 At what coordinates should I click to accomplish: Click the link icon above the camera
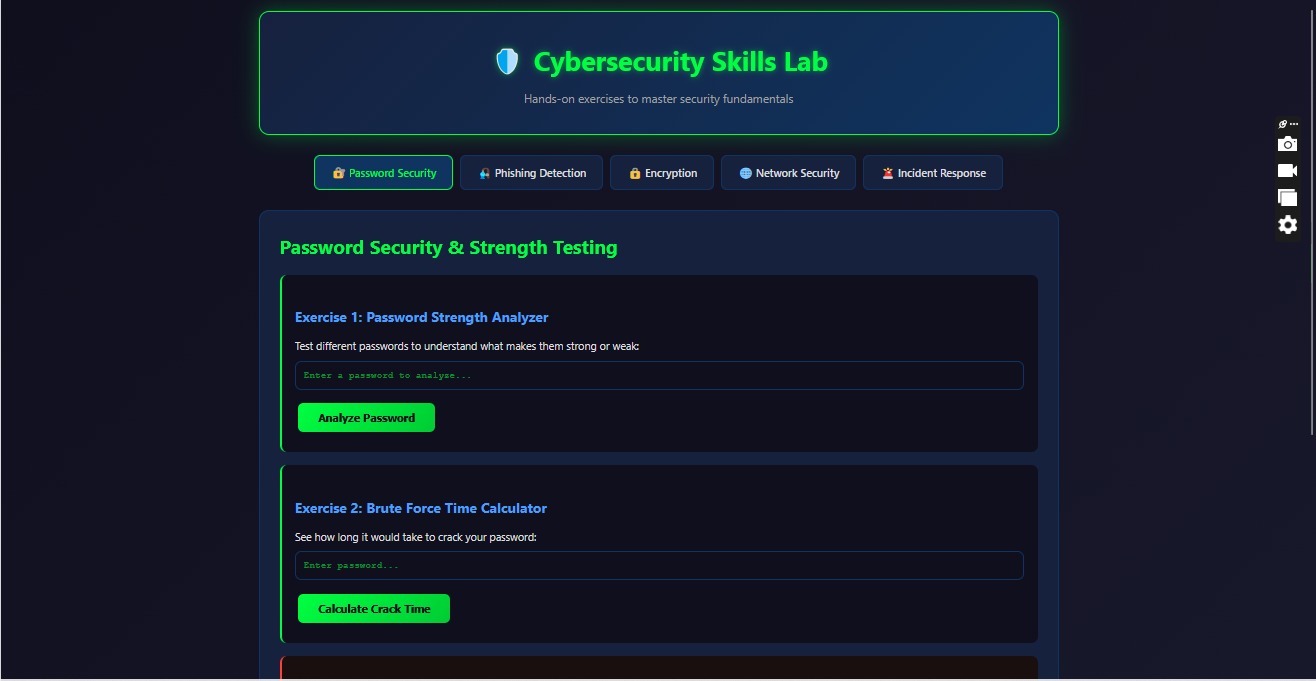(1283, 124)
